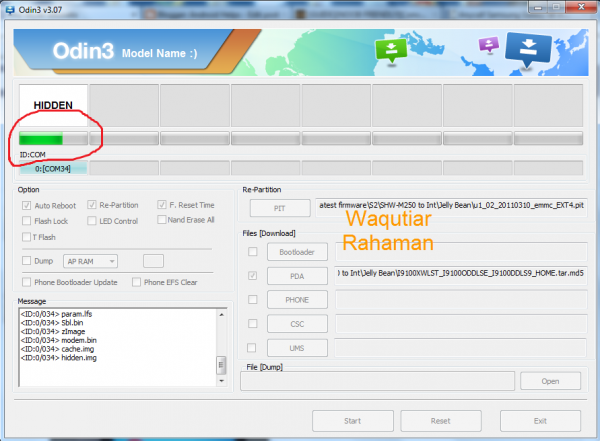Toggle the F. Reset Time checkbox
Screen dimensions: 600x441
[x=161, y=205]
